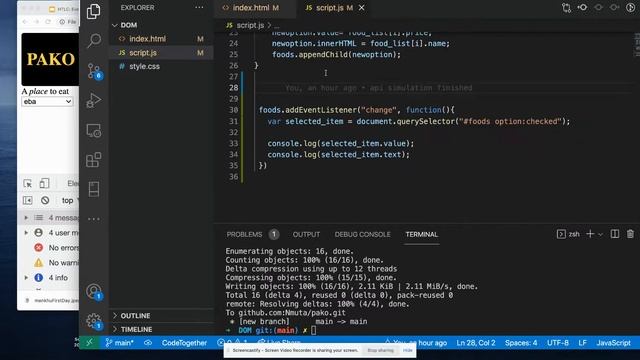Expand the TIMELINE section
This screenshot has height=360, width=640.
click(x=161, y=329)
